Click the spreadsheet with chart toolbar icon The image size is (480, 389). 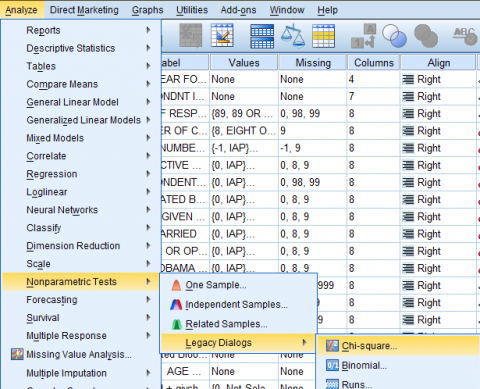pos(222,35)
